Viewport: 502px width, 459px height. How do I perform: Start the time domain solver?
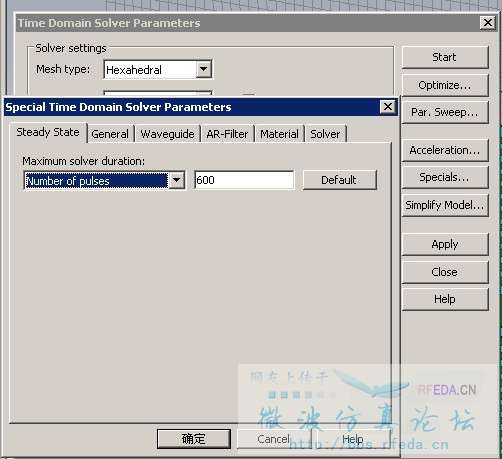click(x=445, y=57)
